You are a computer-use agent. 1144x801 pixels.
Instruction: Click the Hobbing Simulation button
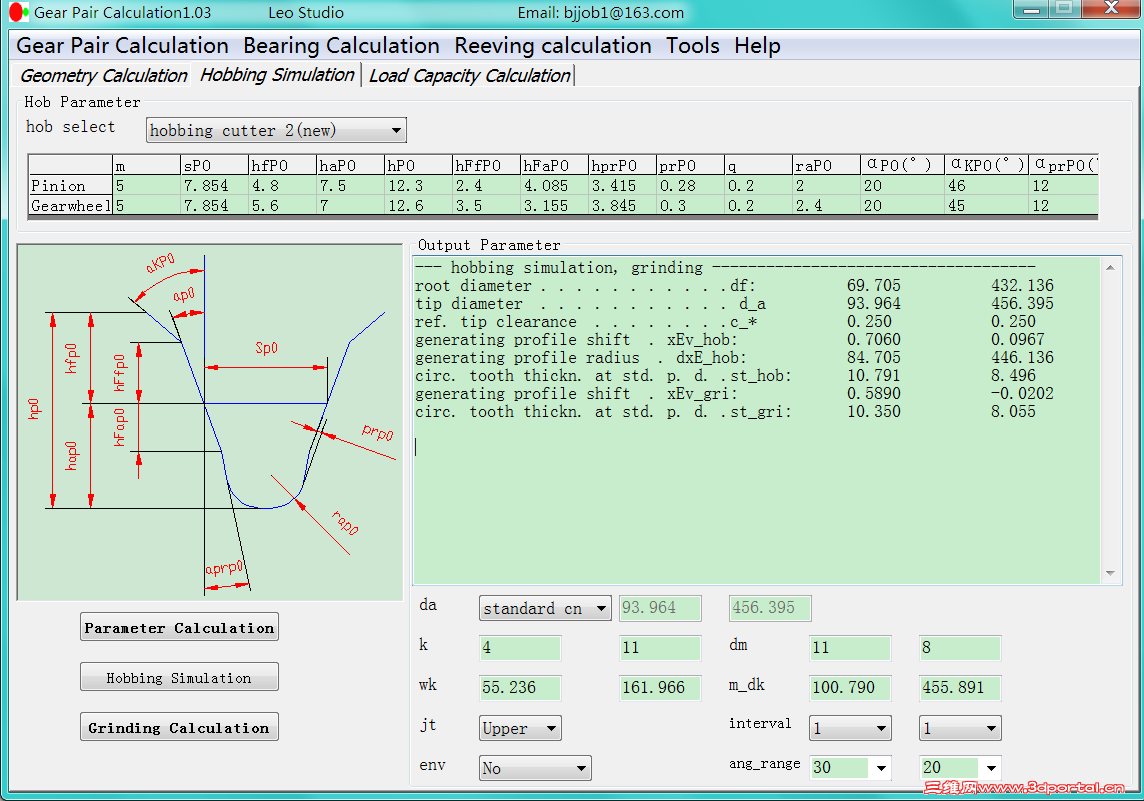click(179, 677)
